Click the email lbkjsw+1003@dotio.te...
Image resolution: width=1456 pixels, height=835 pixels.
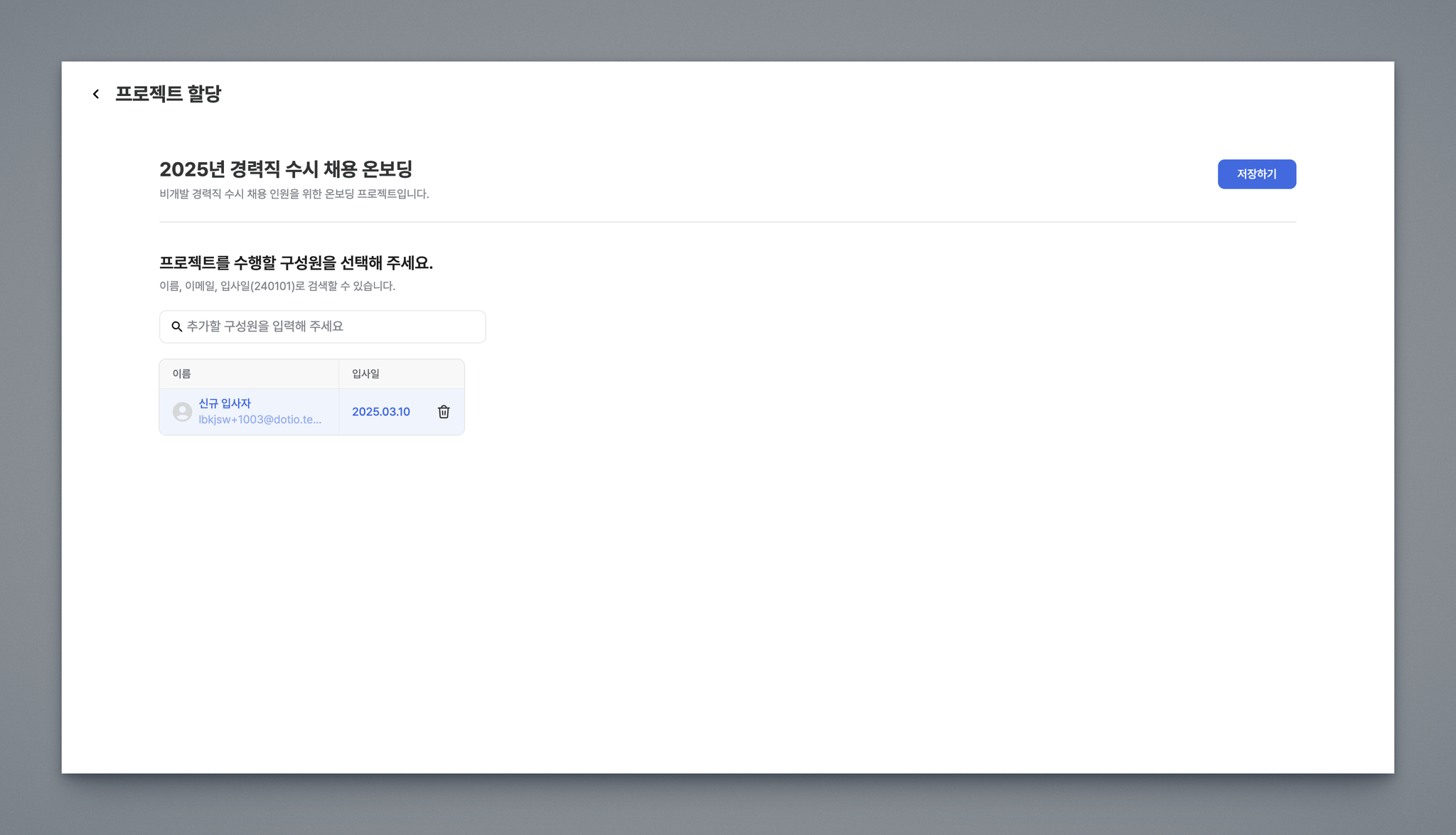260,420
